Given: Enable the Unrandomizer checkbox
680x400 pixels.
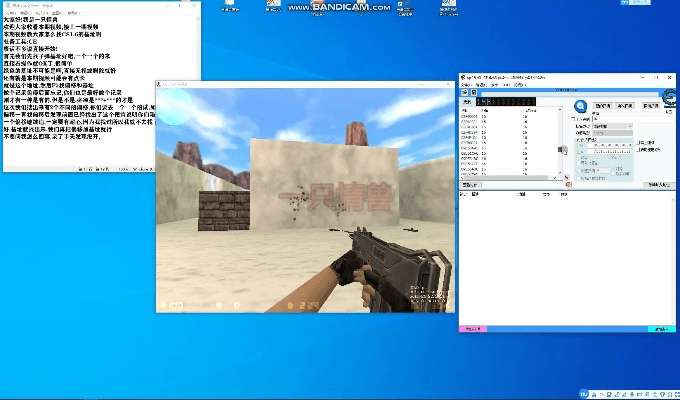Looking at the screenshot, I should [637, 142].
